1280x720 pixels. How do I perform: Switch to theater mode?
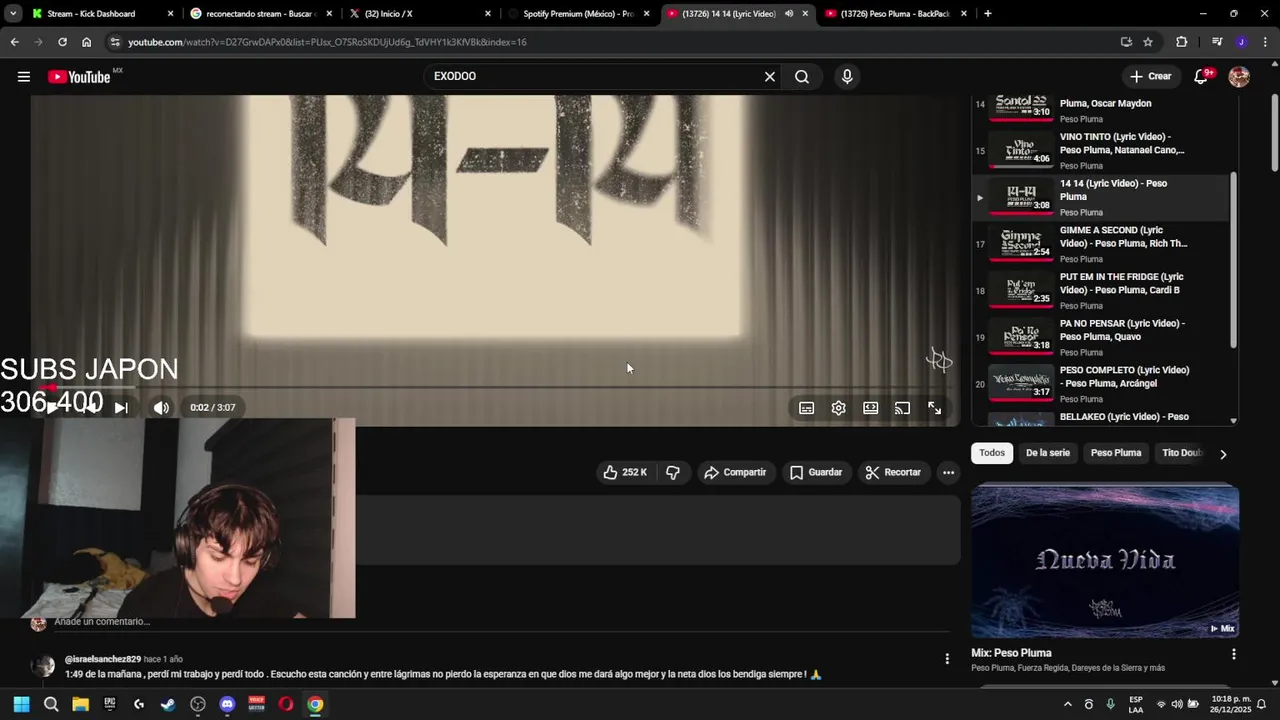coord(870,408)
